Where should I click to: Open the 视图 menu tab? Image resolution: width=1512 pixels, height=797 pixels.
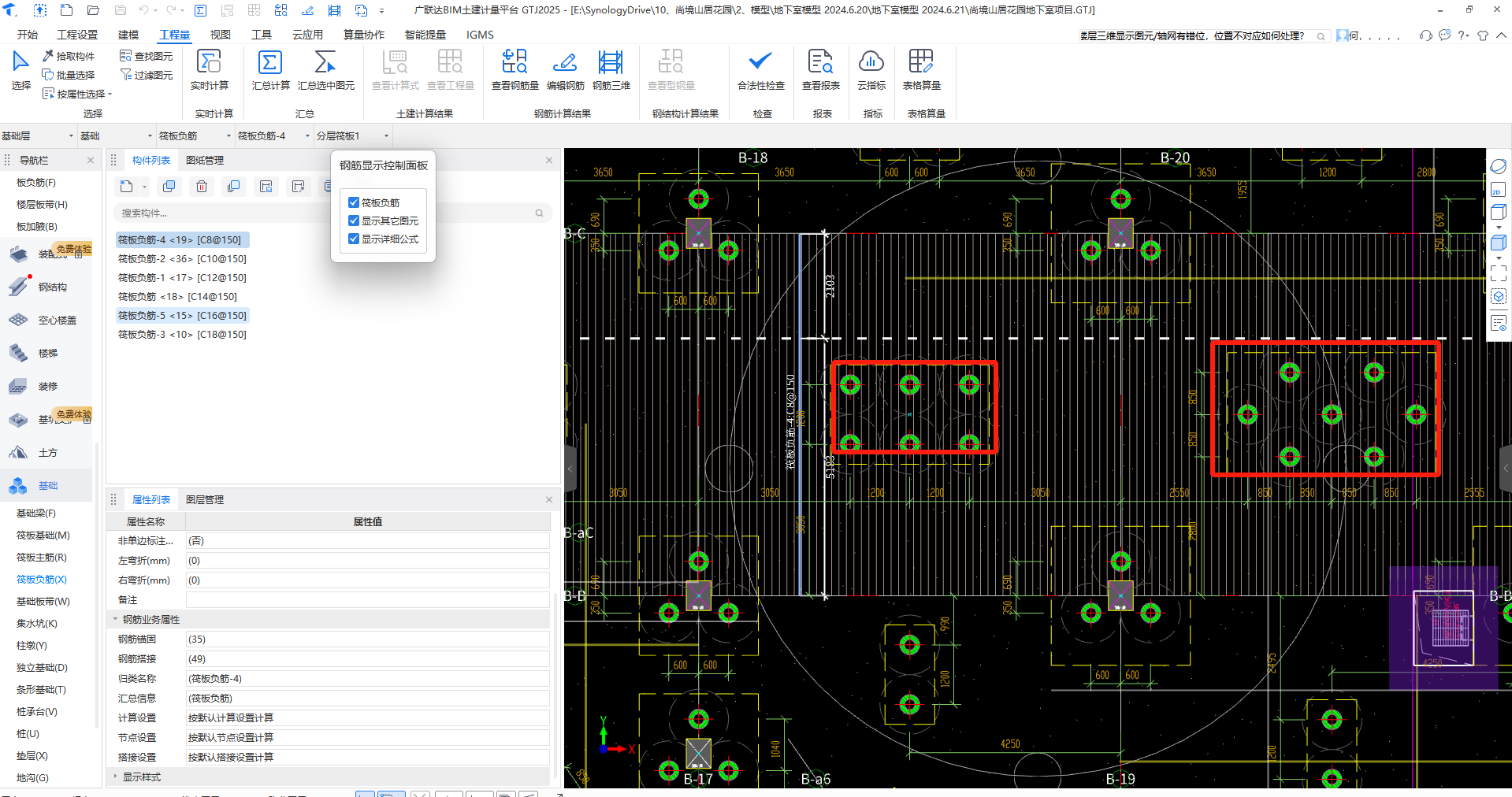click(x=221, y=35)
